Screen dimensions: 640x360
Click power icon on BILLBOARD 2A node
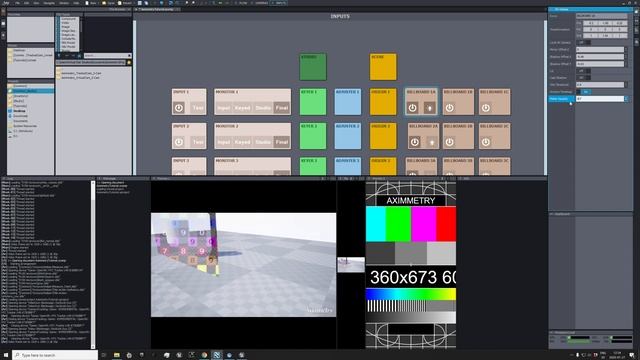click(415, 142)
